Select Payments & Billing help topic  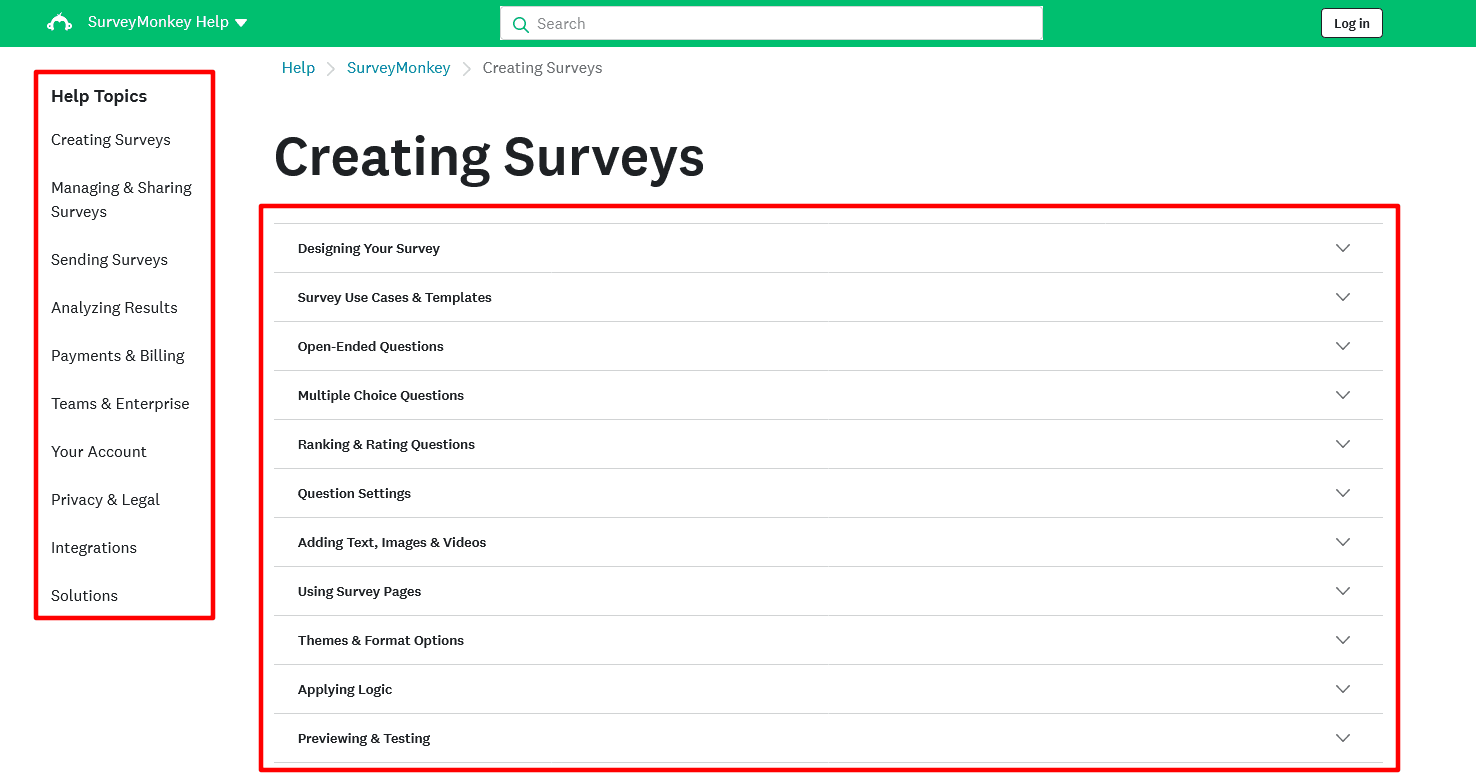[117, 355]
